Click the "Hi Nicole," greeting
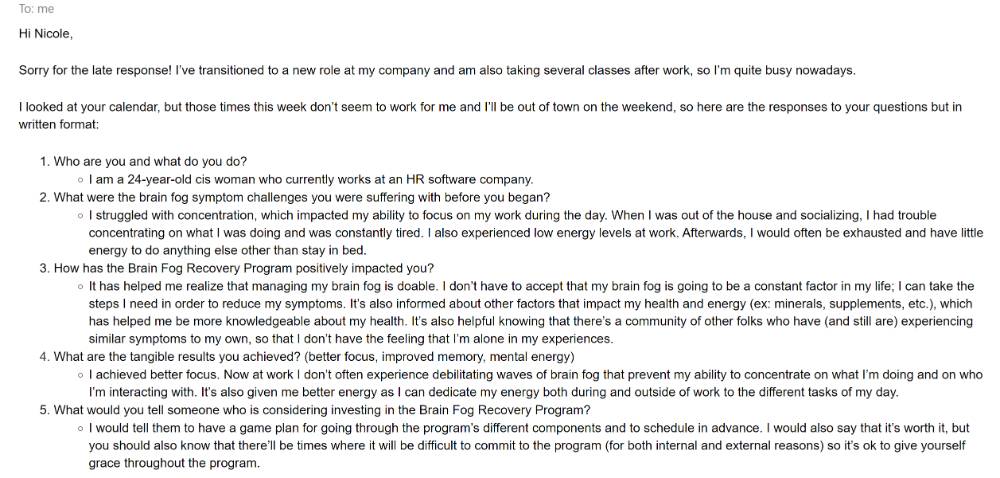1000x478 pixels. pos(45,34)
